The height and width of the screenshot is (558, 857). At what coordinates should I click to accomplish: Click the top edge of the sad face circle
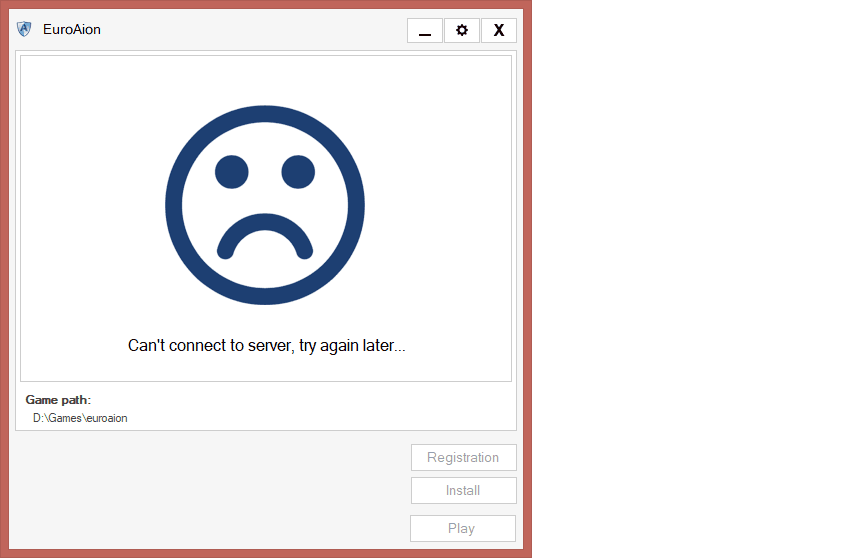point(265,113)
